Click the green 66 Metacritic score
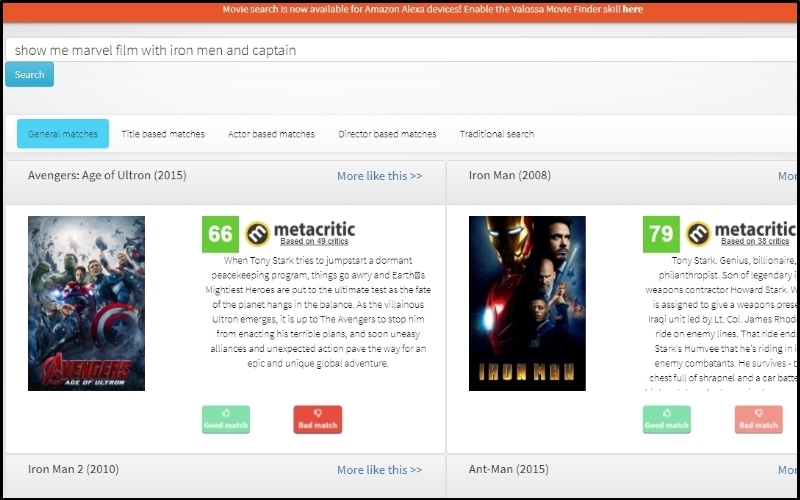Viewport: 800px width, 500px height. click(x=220, y=234)
